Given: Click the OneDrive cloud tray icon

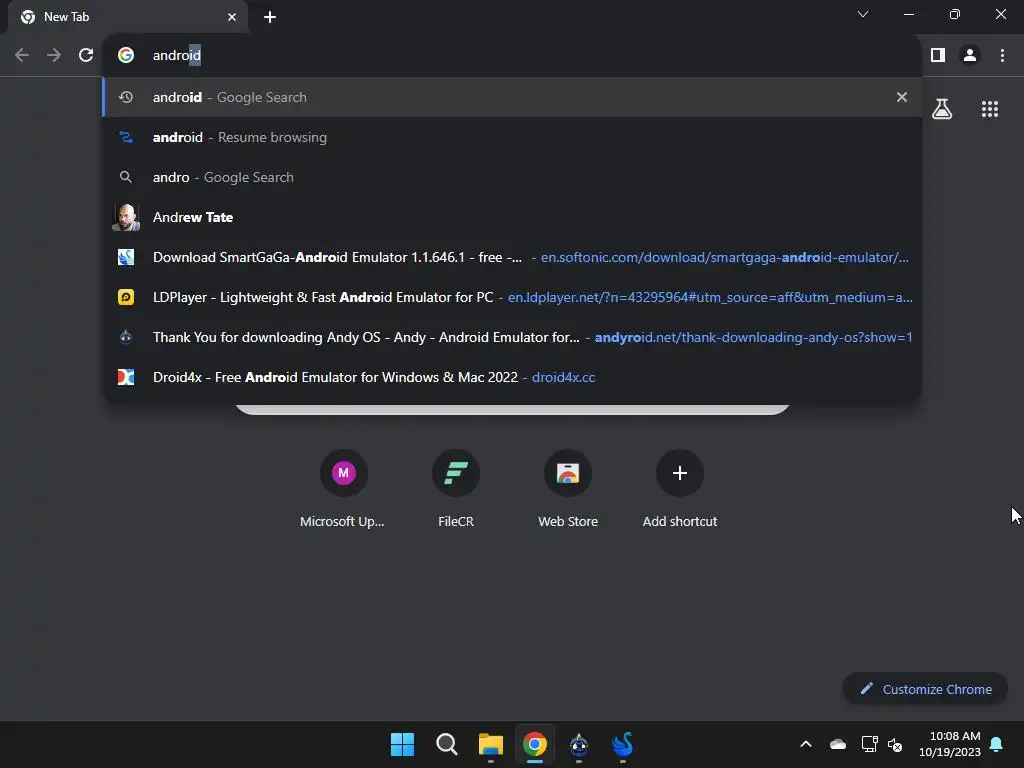Looking at the screenshot, I should click(x=838, y=744).
